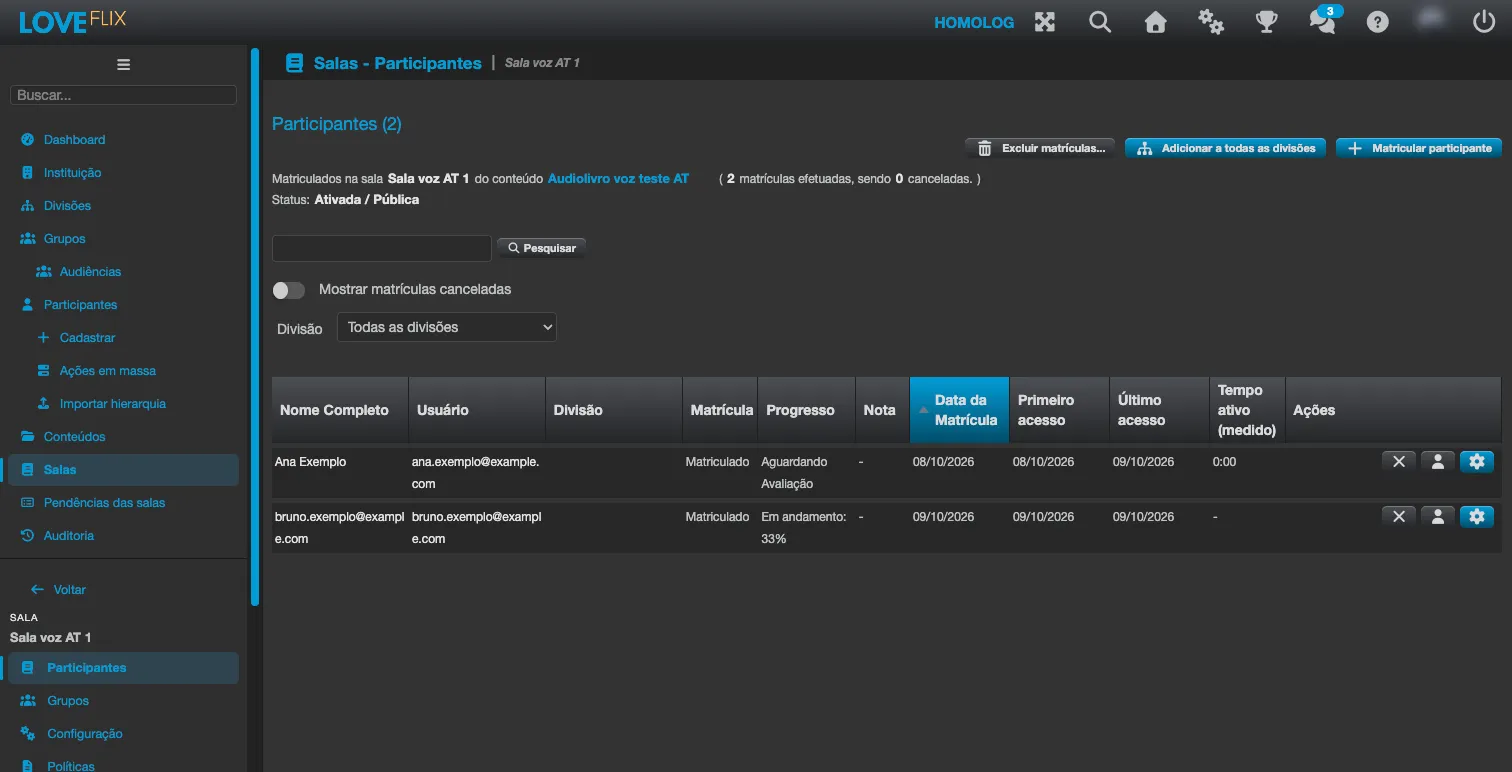Open the fullscreen expand icon in header

(1045, 22)
